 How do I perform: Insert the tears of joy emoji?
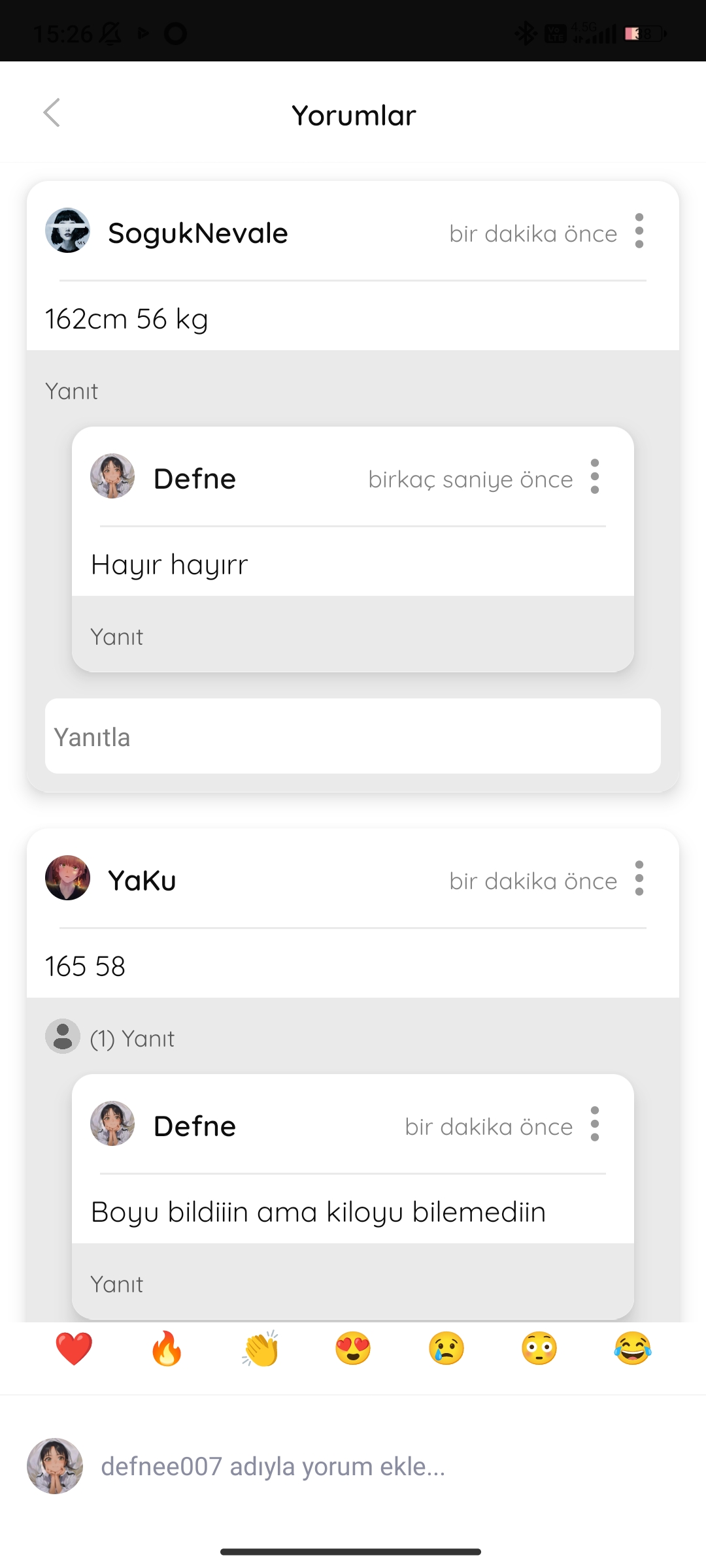coord(633,1348)
